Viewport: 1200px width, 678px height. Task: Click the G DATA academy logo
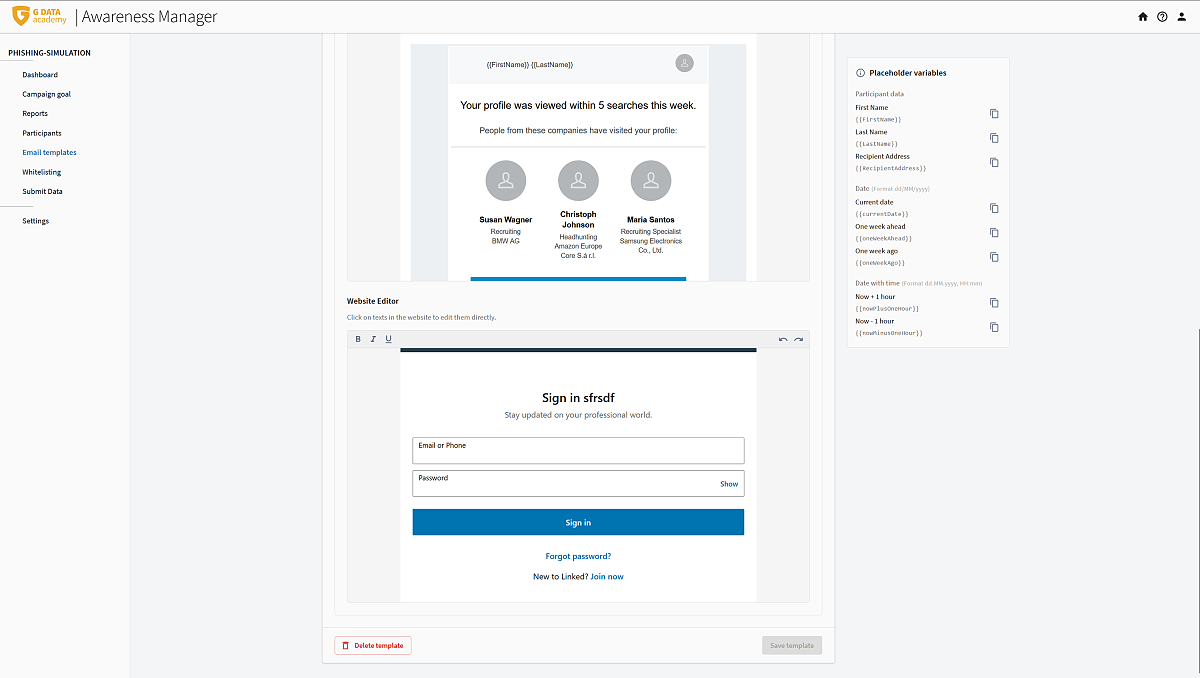[40, 16]
